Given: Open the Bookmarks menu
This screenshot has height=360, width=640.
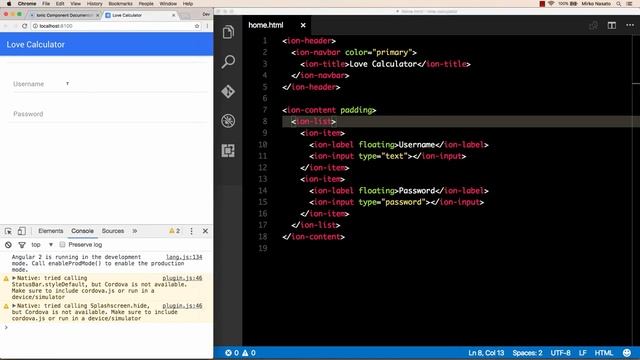Looking at the screenshot, I should 120,4.
